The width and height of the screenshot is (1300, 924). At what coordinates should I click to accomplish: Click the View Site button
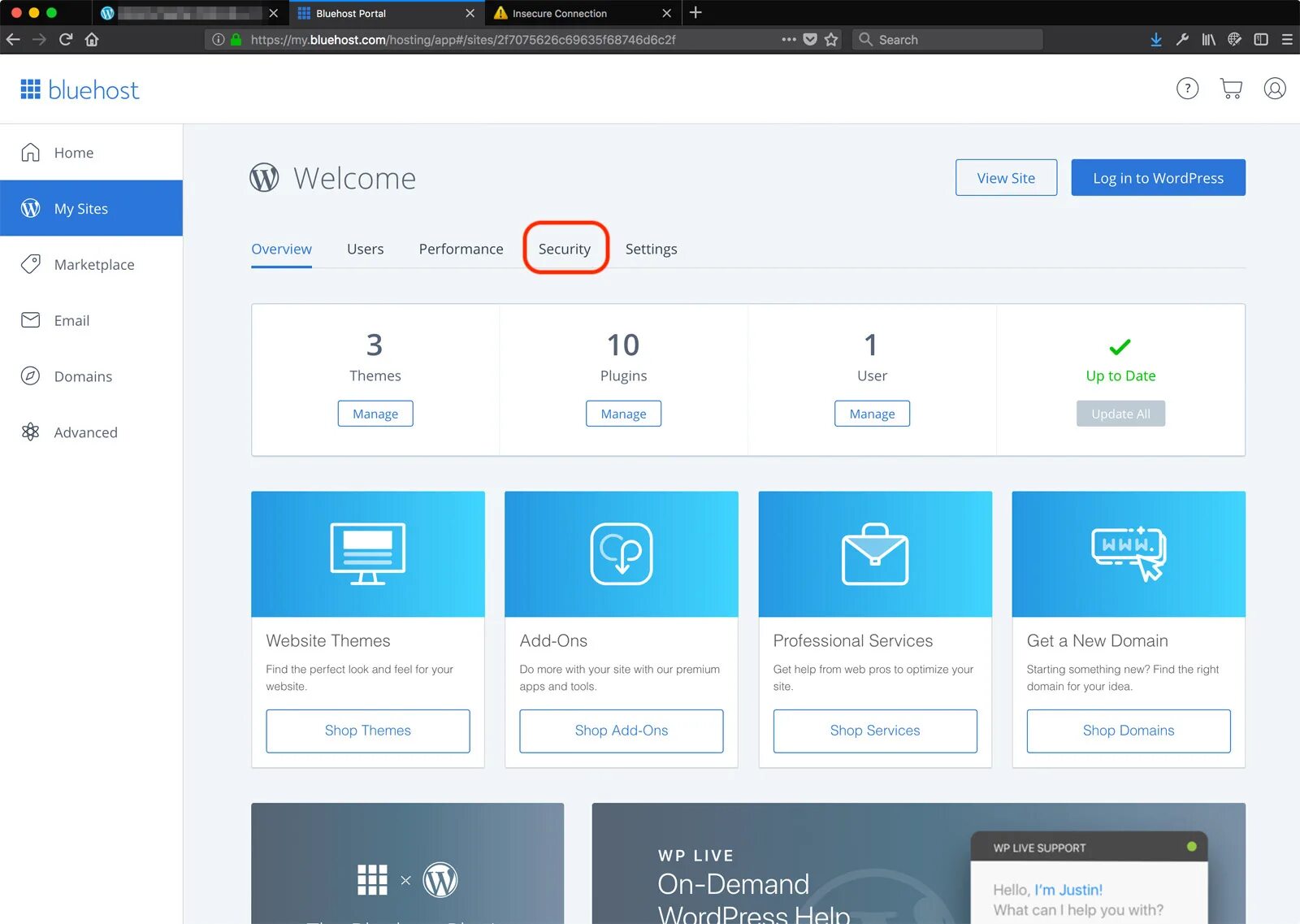tap(1006, 177)
